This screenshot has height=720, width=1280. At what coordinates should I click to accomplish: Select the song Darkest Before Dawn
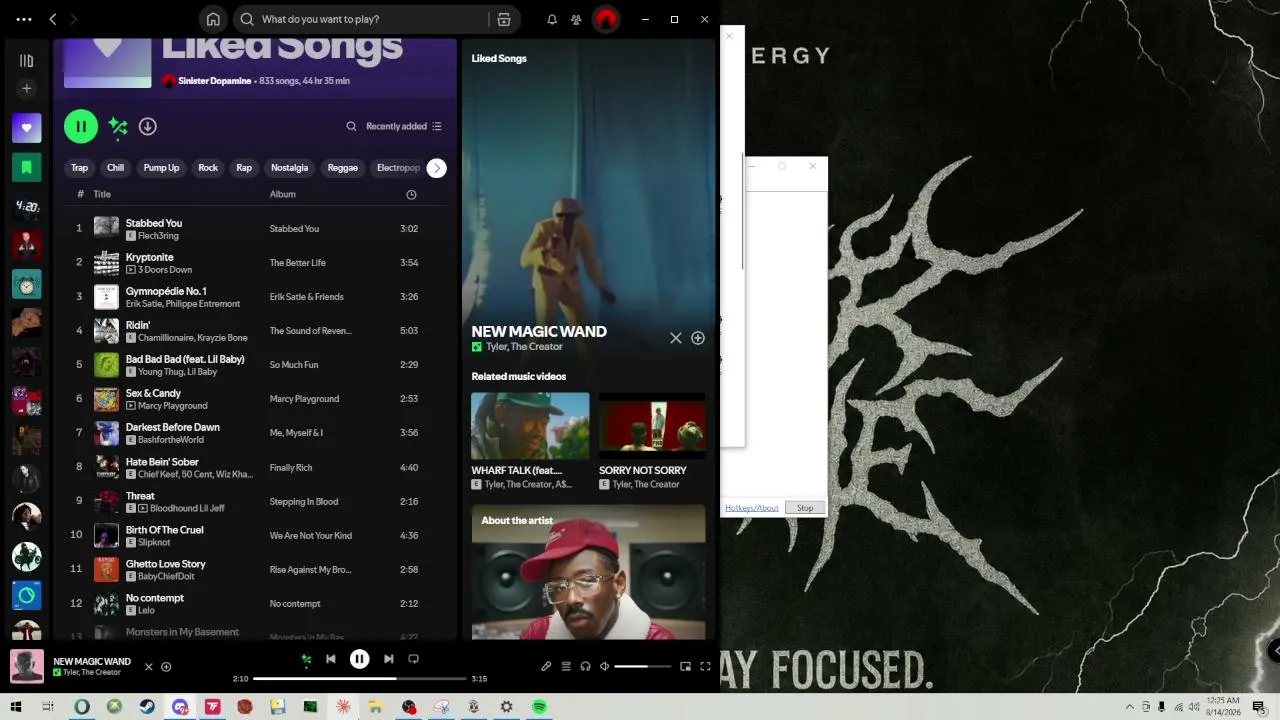255,433
